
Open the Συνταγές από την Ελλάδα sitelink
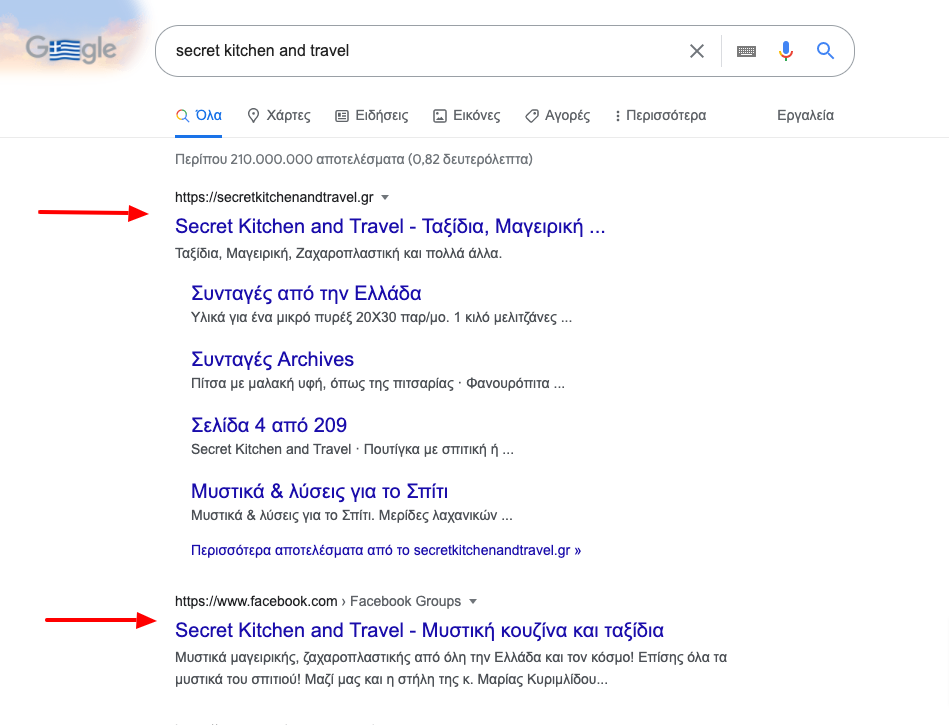coord(306,293)
